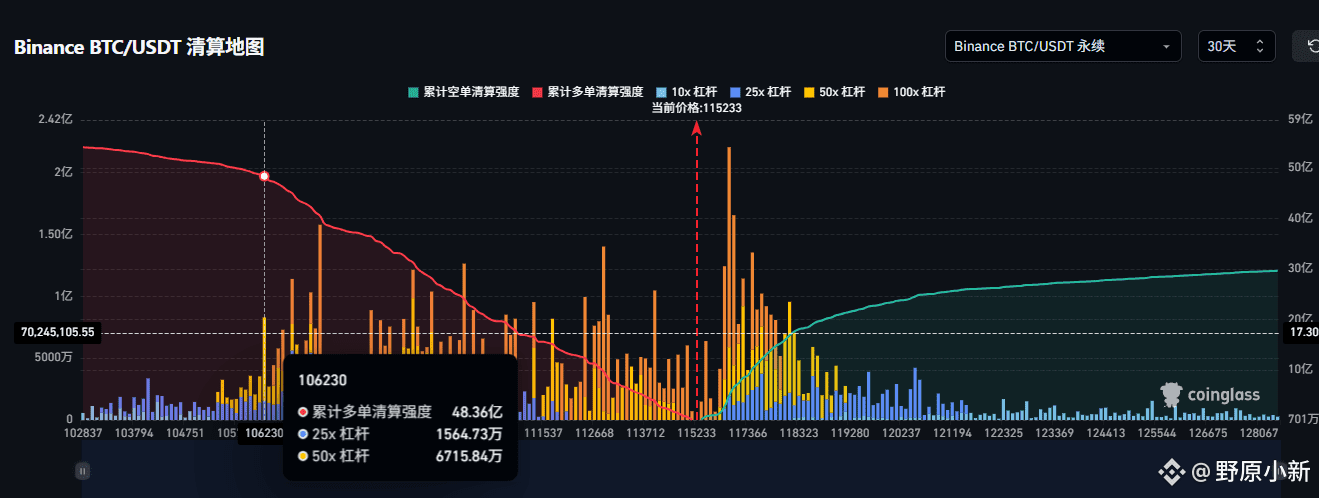Click the chart zoom slider pause handle
The image size is (1319, 498).
[83, 470]
